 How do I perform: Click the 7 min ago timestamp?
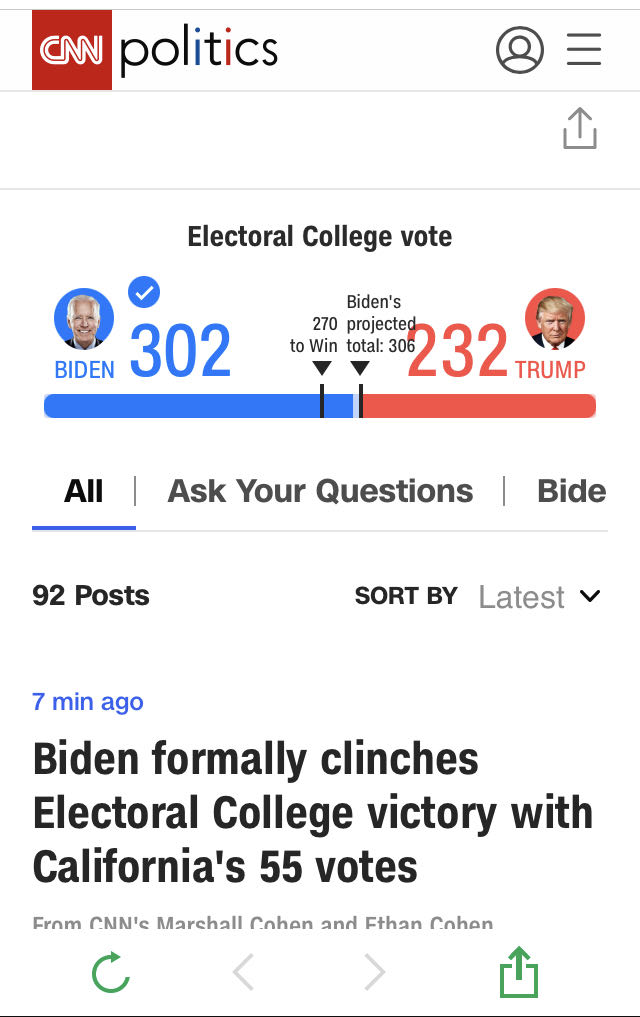tap(88, 702)
